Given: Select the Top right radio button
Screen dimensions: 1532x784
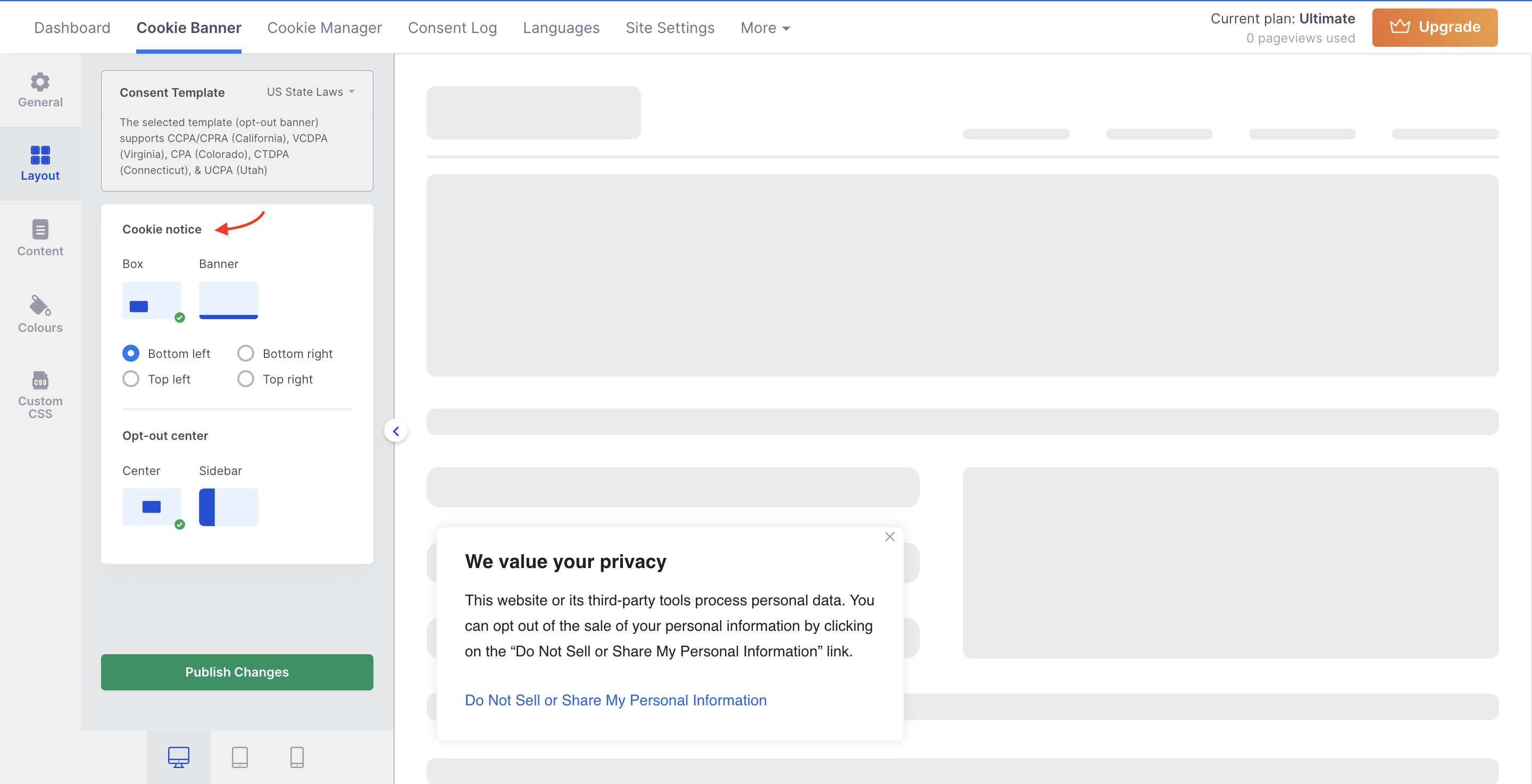Looking at the screenshot, I should pos(246,379).
